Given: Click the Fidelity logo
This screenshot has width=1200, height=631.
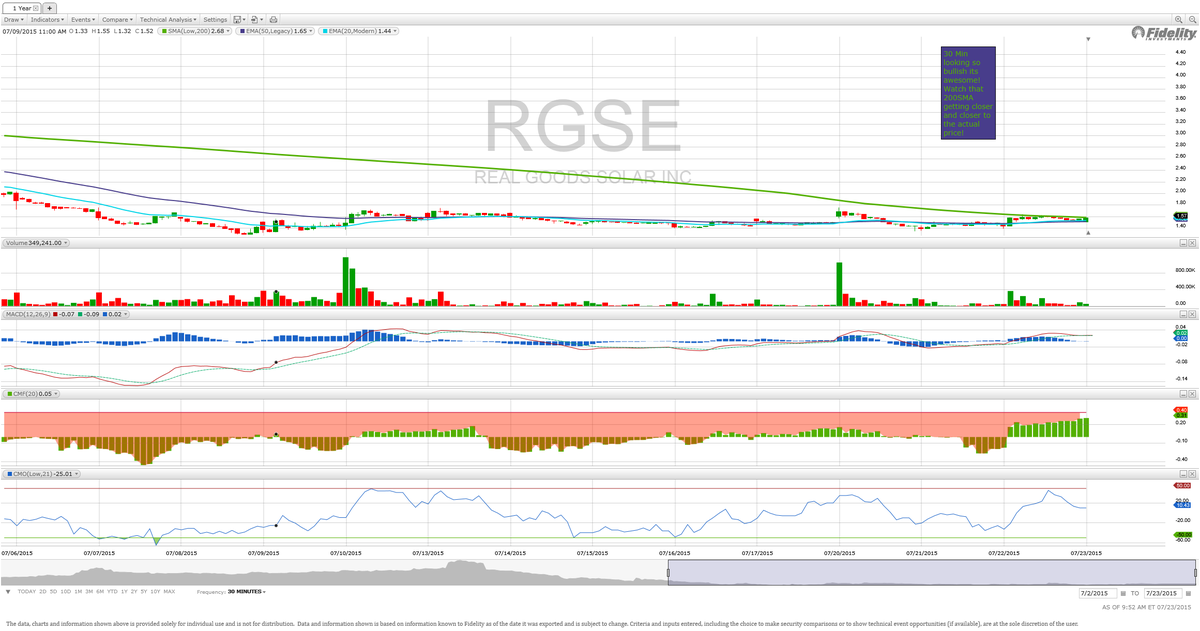Looking at the screenshot, I should [1164, 34].
